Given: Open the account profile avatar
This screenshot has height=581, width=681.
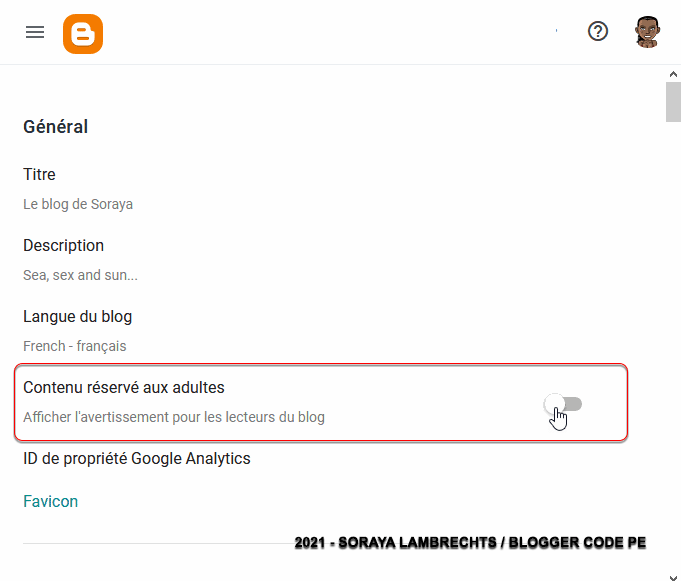Looking at the screenshot, I should [648, 32].
